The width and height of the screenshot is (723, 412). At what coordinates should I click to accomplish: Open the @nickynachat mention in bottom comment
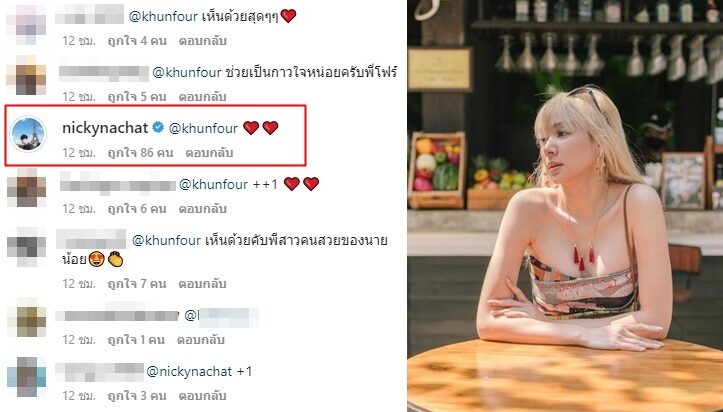click(189, 371)
